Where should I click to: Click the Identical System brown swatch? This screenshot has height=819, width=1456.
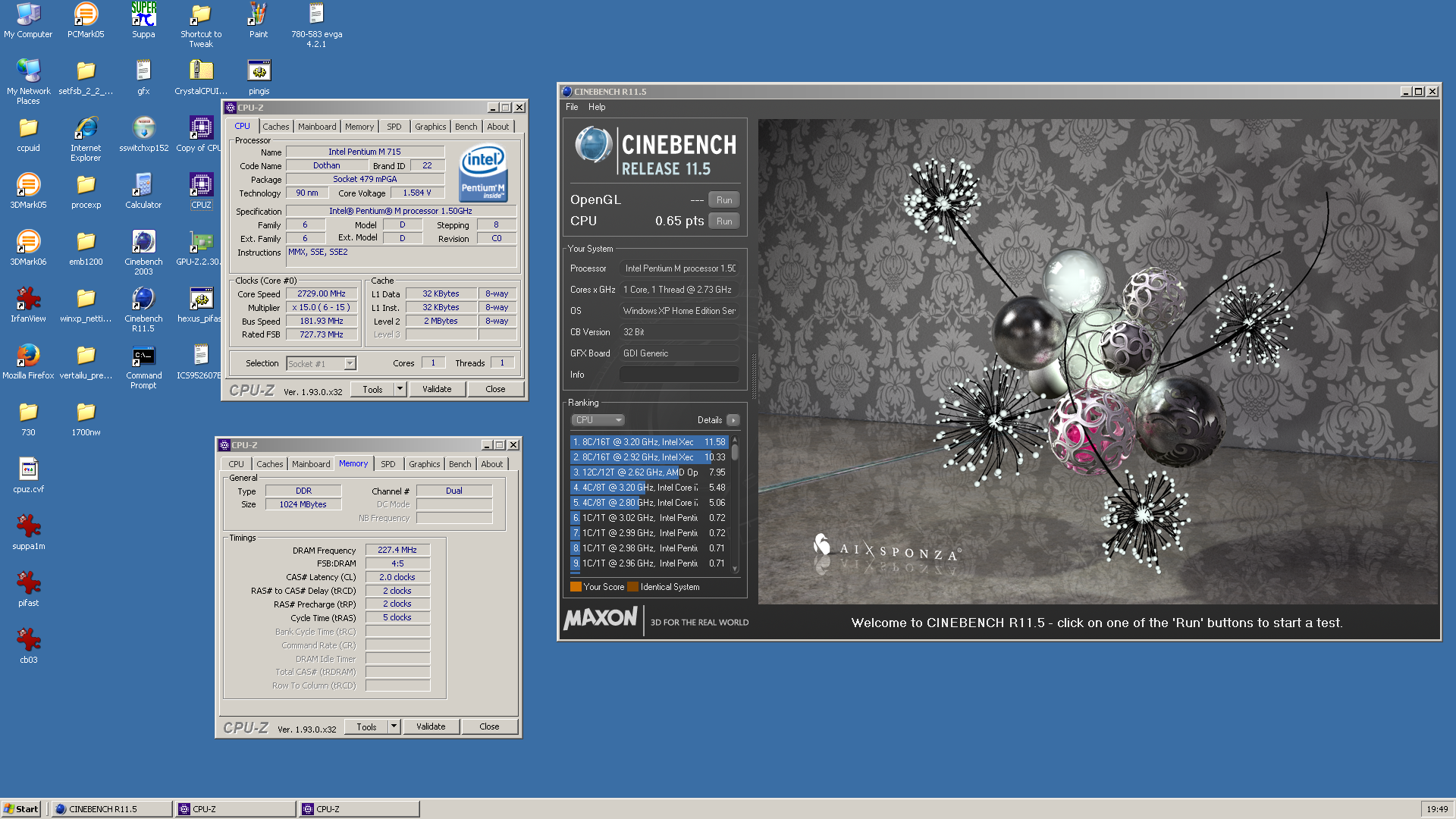tap(632, 587)
